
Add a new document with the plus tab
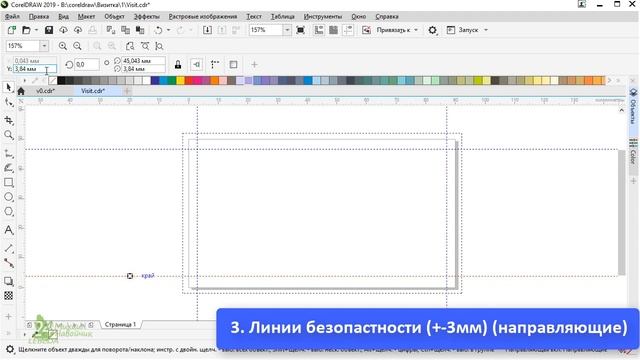click(x=127, y=91)
